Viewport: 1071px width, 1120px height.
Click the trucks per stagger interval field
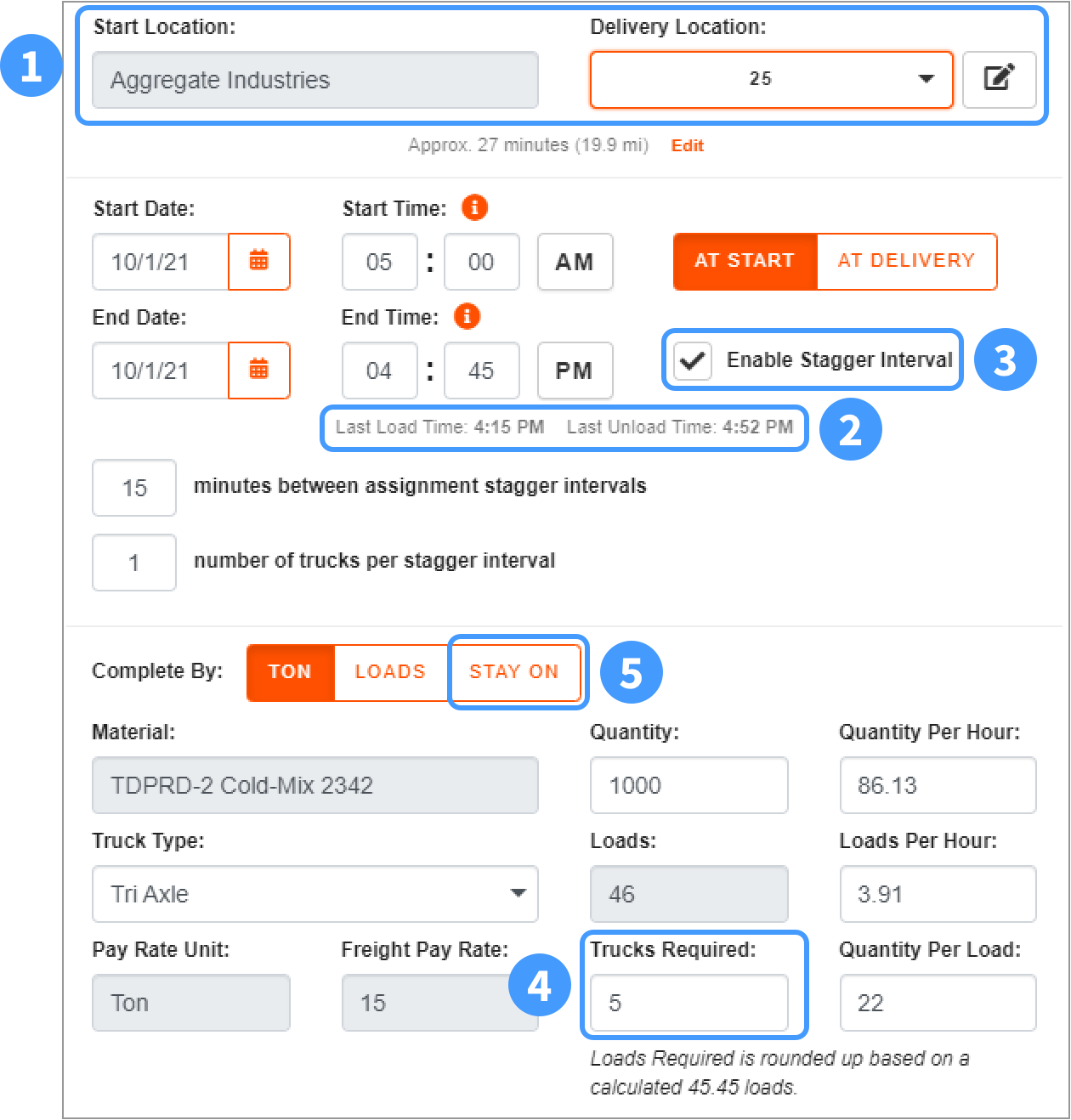pyautogui.click(x=134, y=563)
